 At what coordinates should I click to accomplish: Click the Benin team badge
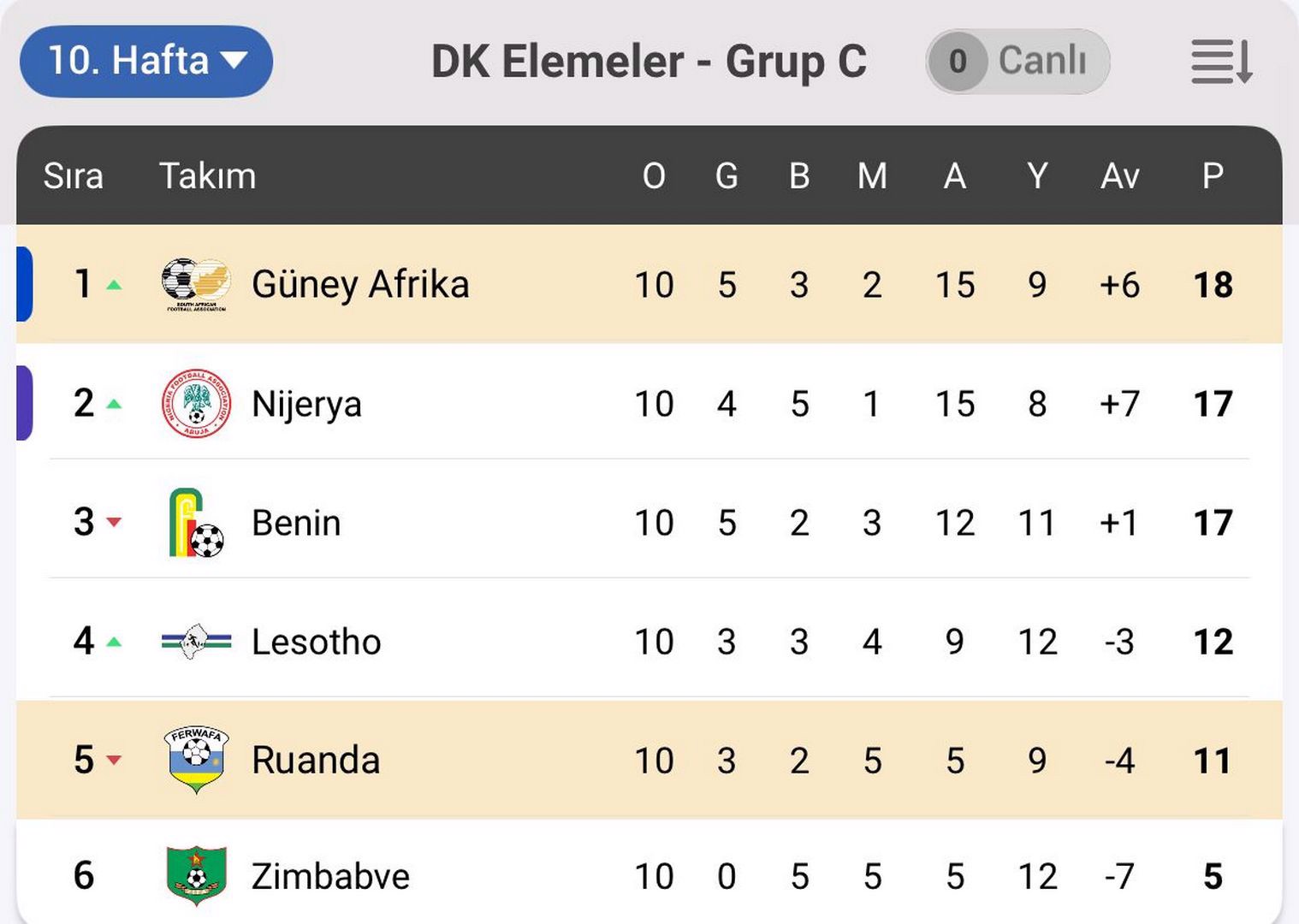(196, 523)
